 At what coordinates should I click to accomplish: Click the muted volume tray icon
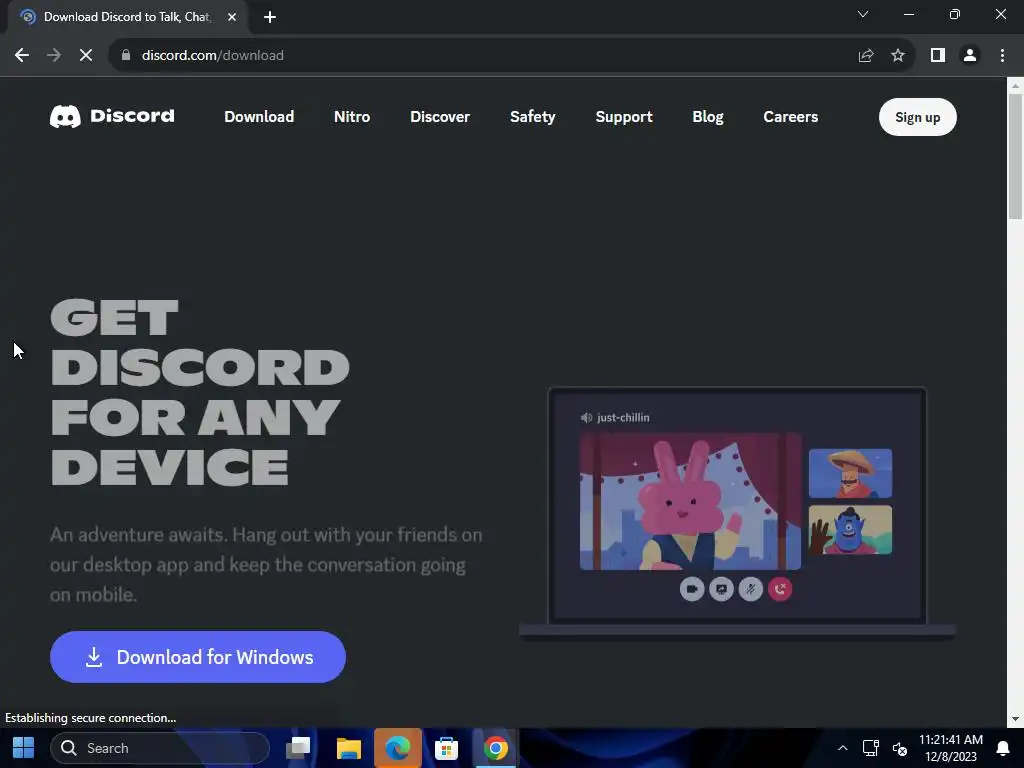point(900,748)
